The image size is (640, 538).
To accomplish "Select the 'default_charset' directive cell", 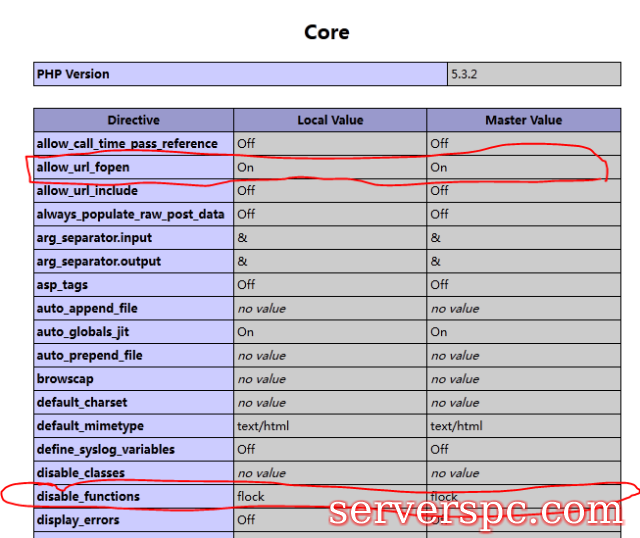I will (x=133, y=402).
